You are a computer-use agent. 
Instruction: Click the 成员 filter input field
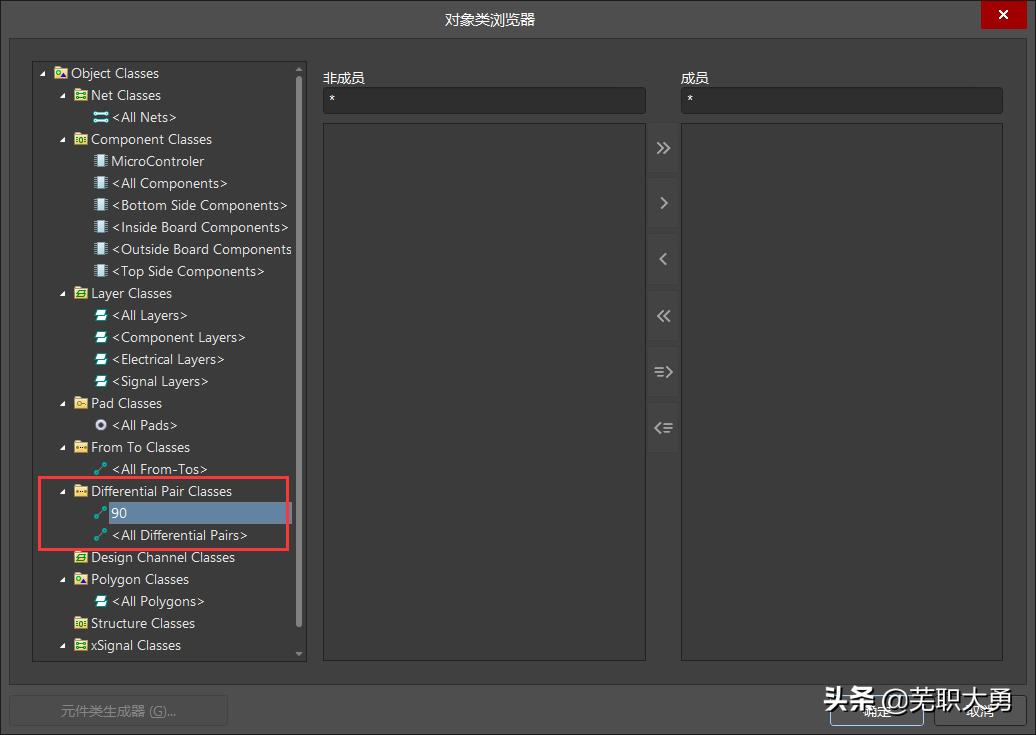(x=841, y=100)
